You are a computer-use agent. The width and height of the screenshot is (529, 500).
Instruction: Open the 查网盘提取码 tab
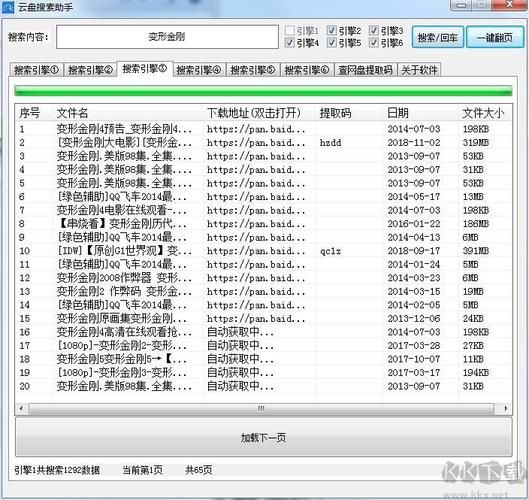[x=365, y=70]
